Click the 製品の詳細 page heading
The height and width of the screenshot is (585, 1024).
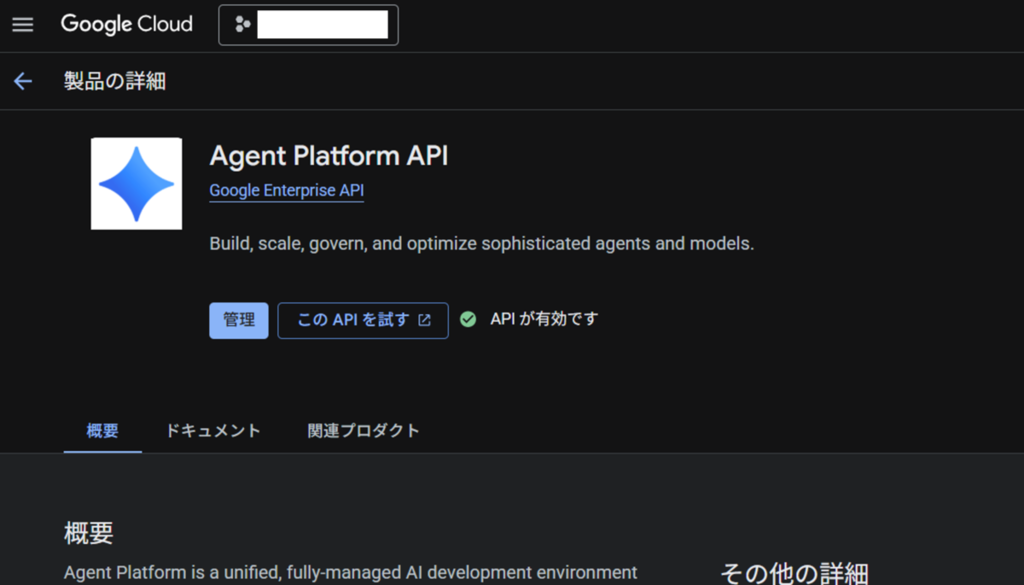pyautogui.click(x=115, y=81)
